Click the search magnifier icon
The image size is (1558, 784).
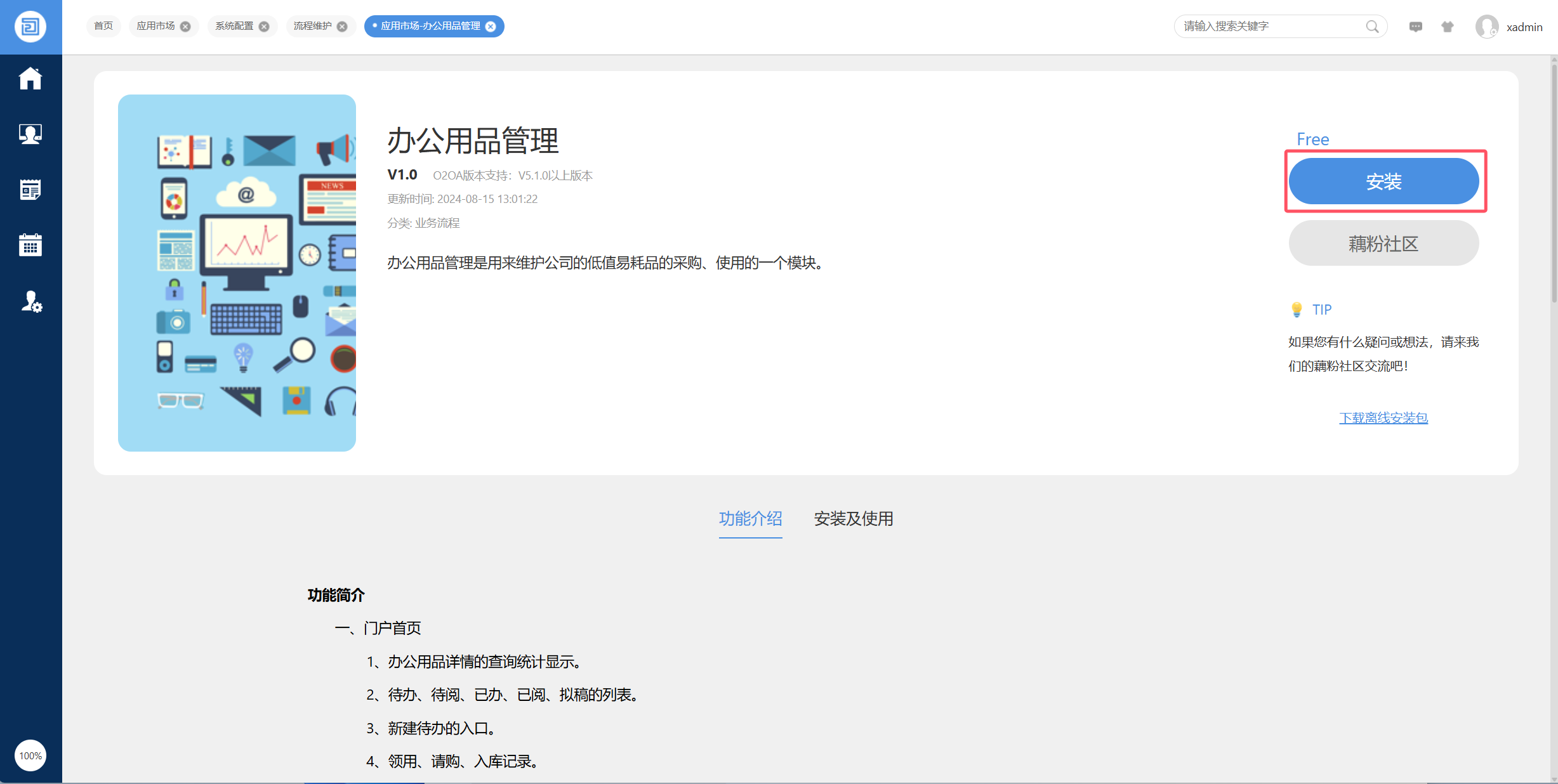(1372, 27)
